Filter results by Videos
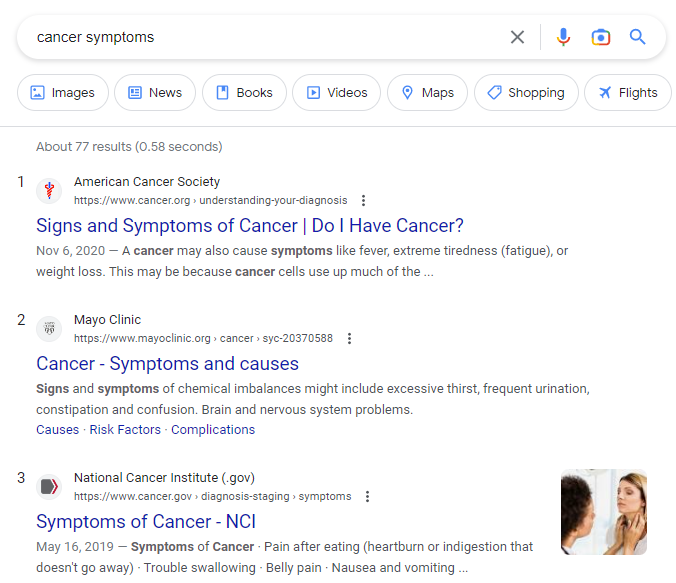The height and width of the screenshot is (583, 676). pyautogui.click(x=337, y=93)
